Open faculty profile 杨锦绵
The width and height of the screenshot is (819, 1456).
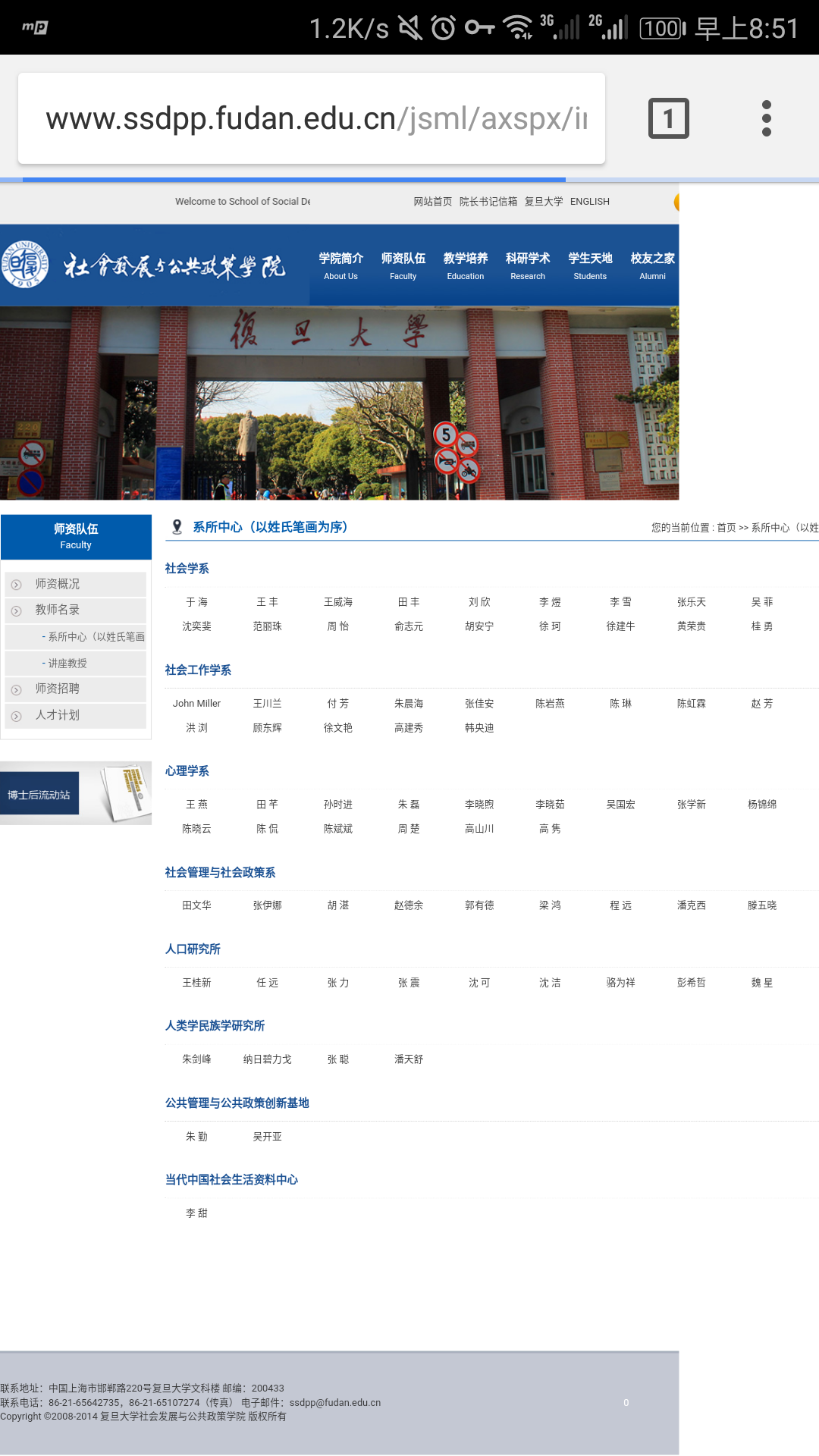[762, 805]
